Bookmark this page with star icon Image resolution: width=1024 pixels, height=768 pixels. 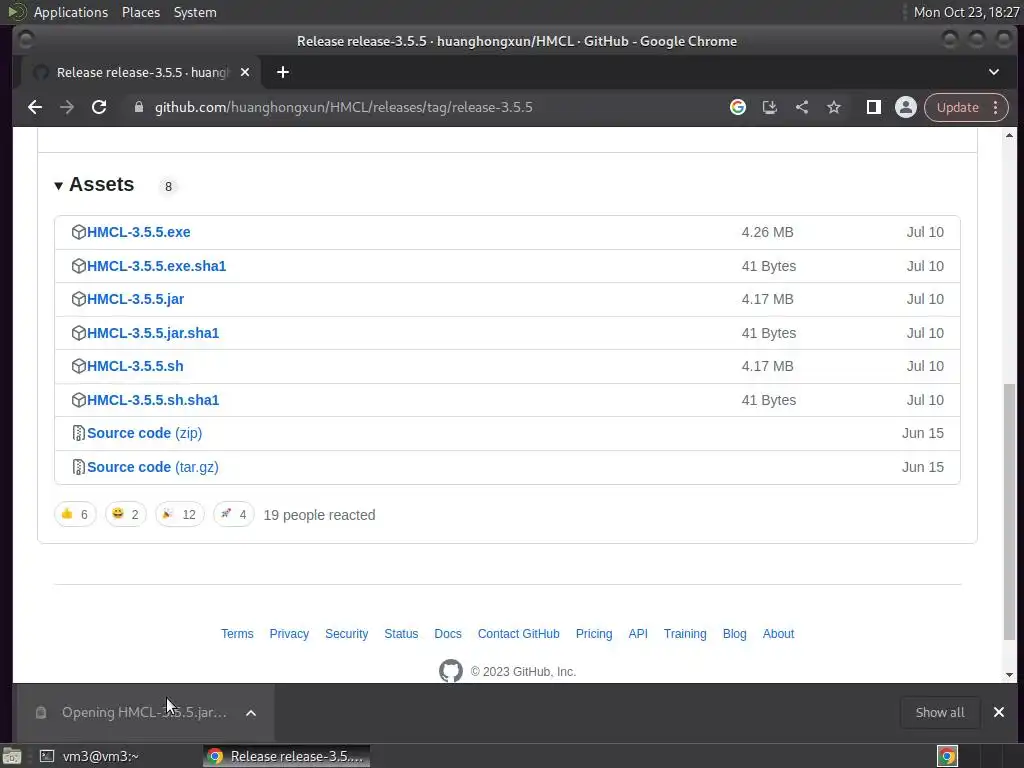[x=834, y=107]
